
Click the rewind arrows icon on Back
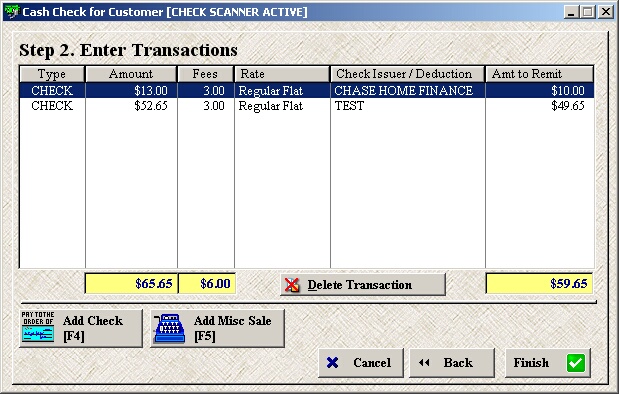[x=424, y=362]
